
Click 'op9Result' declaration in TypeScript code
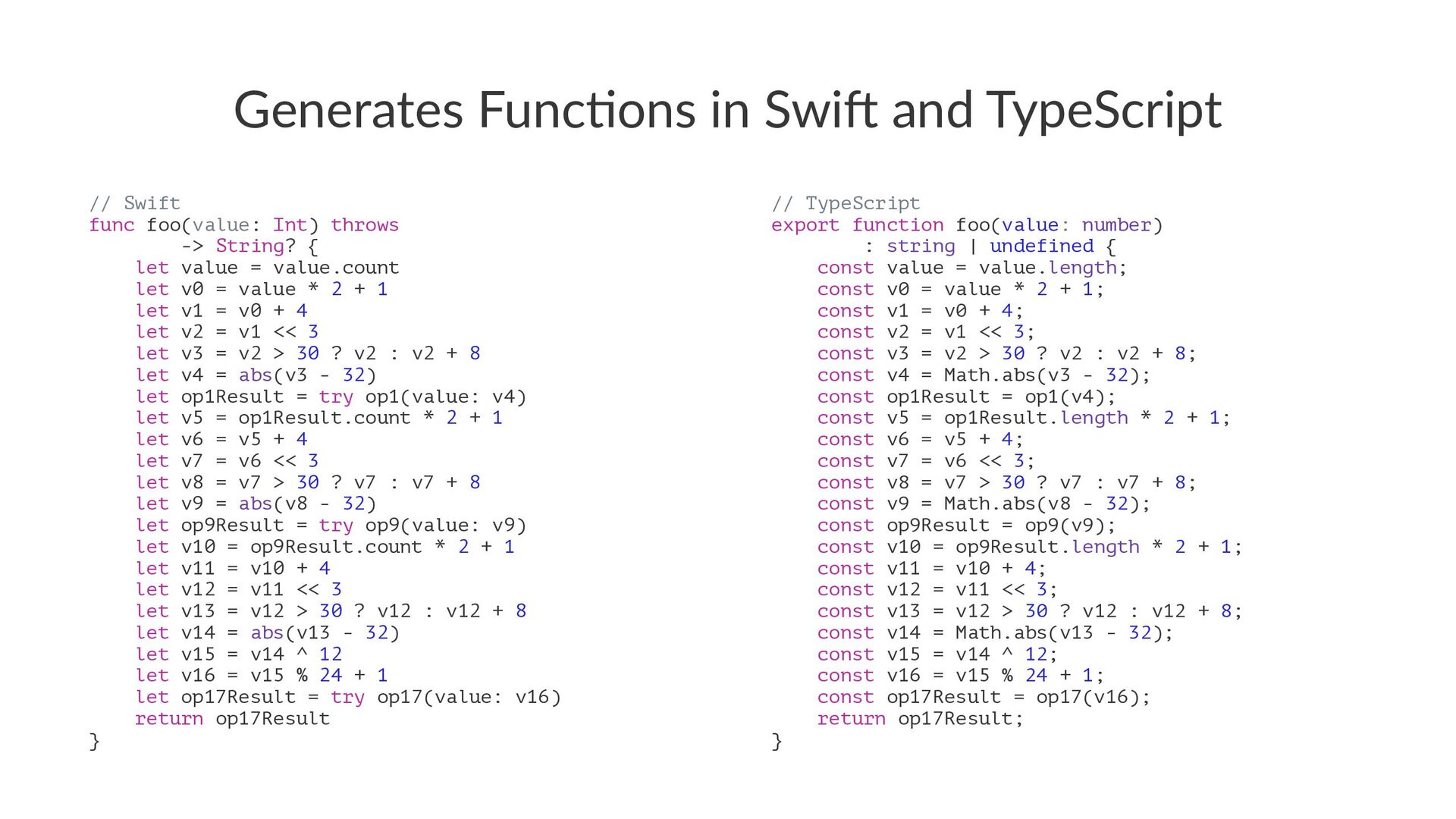click(937, 526)
